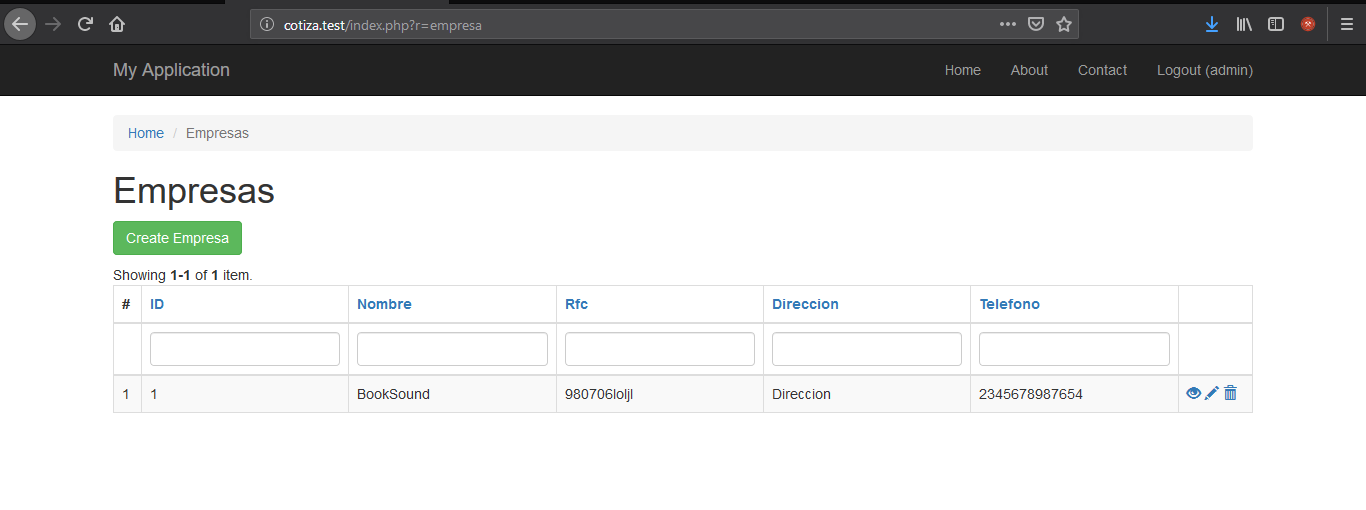This screenshot has width=1366, height=510.
Task: Toggle the browser sidebar icon
Action: coord(1276,24)
